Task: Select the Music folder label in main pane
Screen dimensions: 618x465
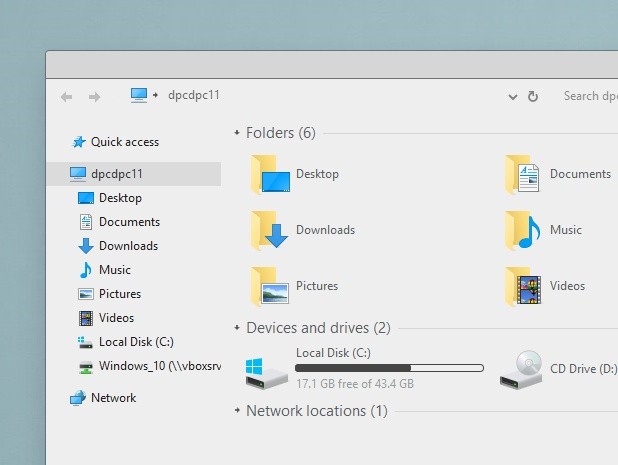Action: click(566, 230)
